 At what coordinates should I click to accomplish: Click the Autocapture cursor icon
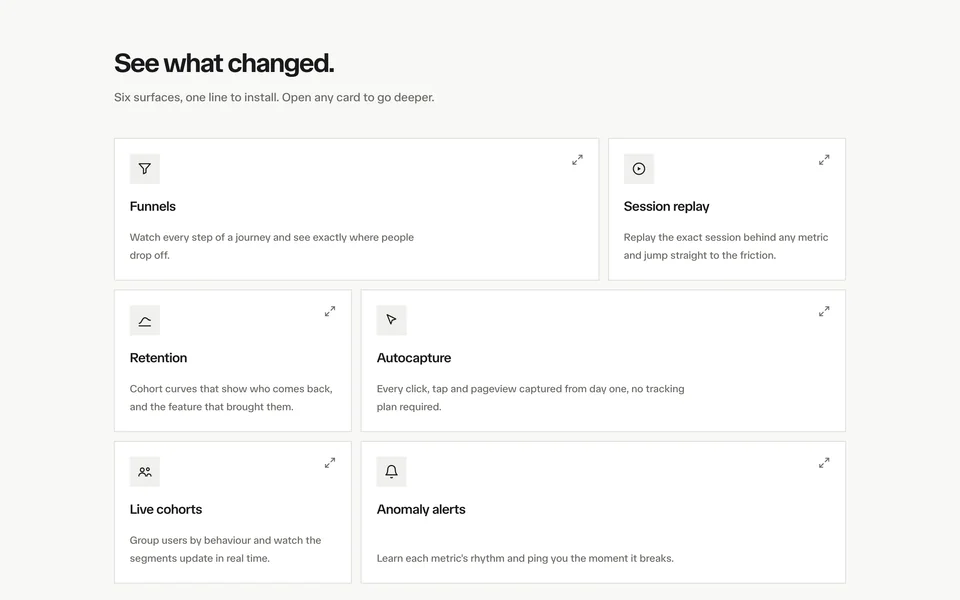click(x=391, y=320)
